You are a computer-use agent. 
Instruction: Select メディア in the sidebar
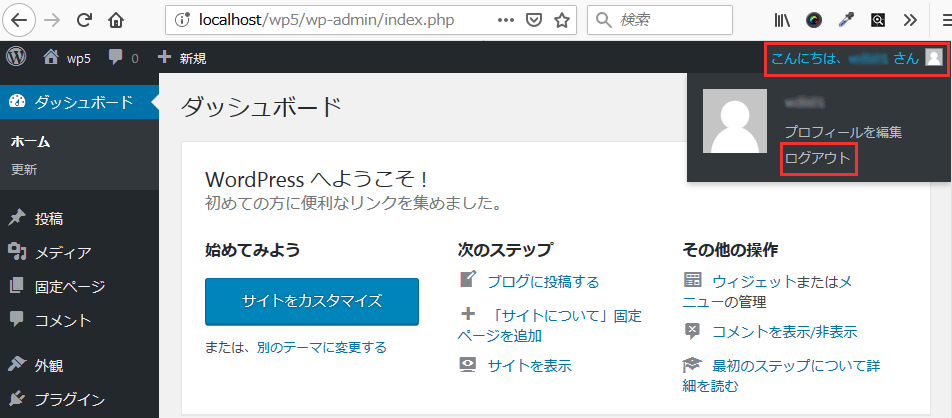(x=62, y=252)
